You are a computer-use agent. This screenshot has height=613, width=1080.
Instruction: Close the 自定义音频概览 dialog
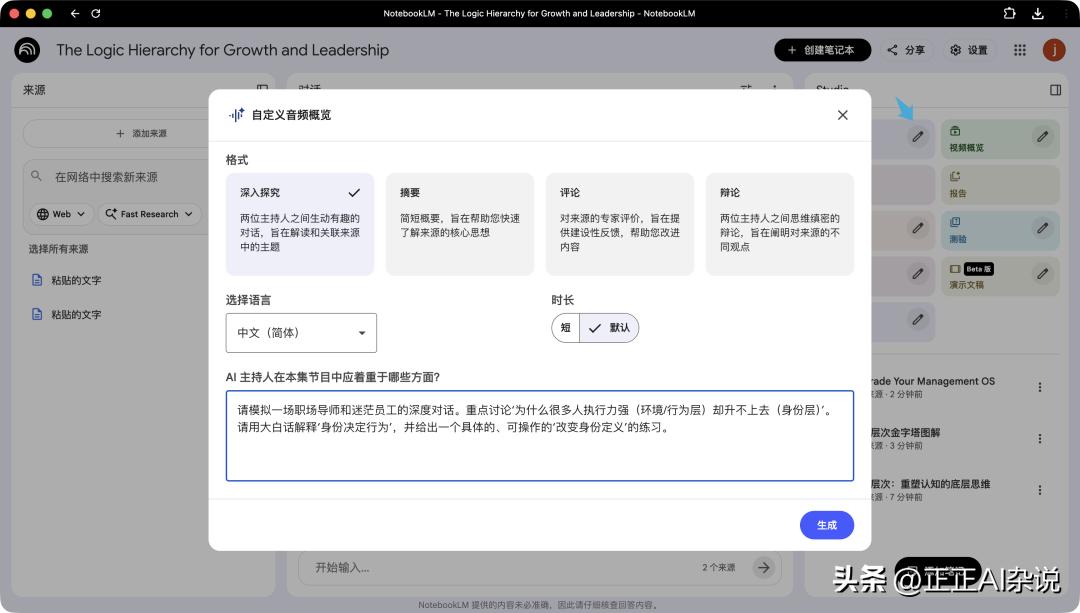842,115
